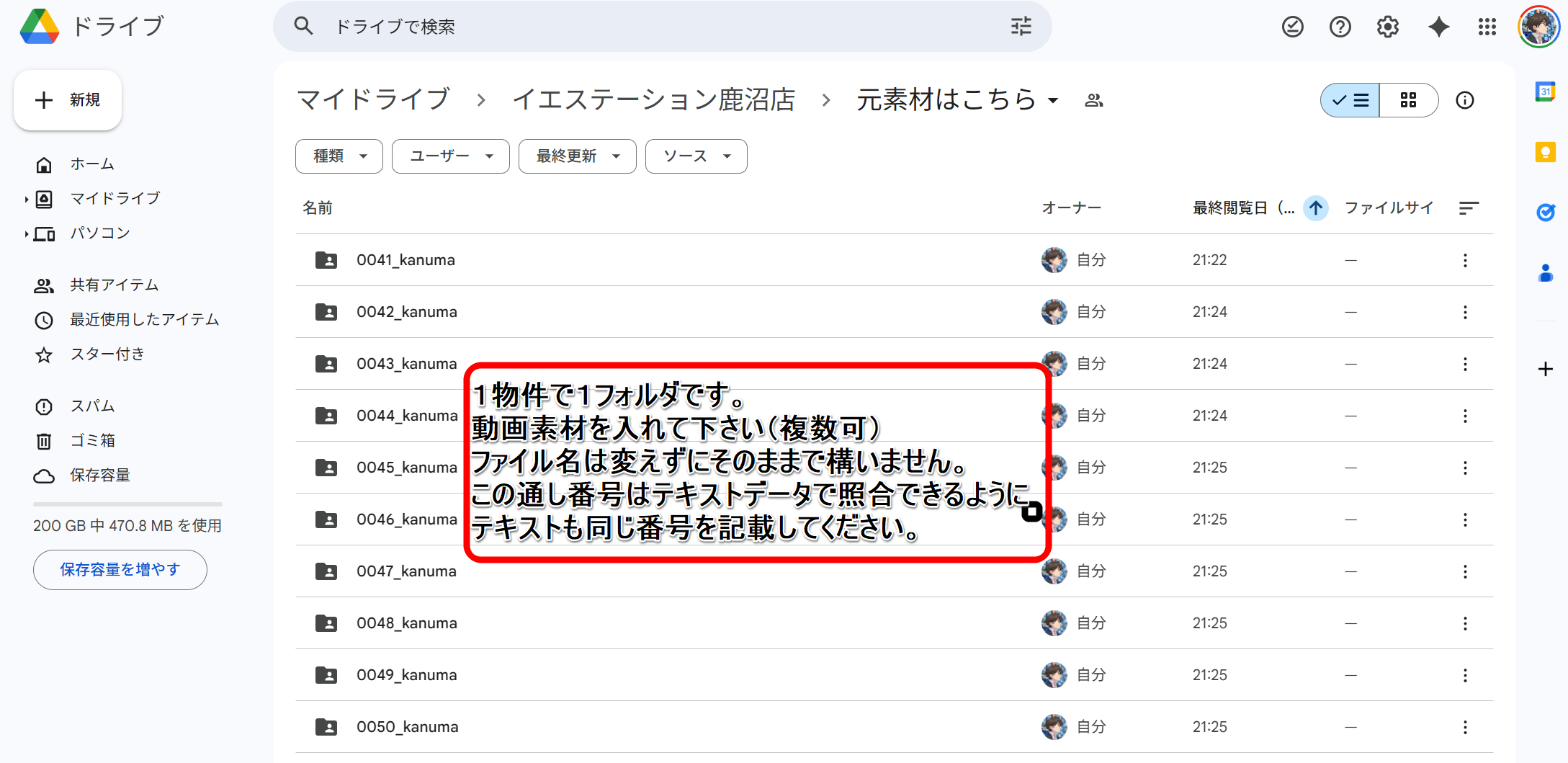Switch to list layout view

(1350, 100)
